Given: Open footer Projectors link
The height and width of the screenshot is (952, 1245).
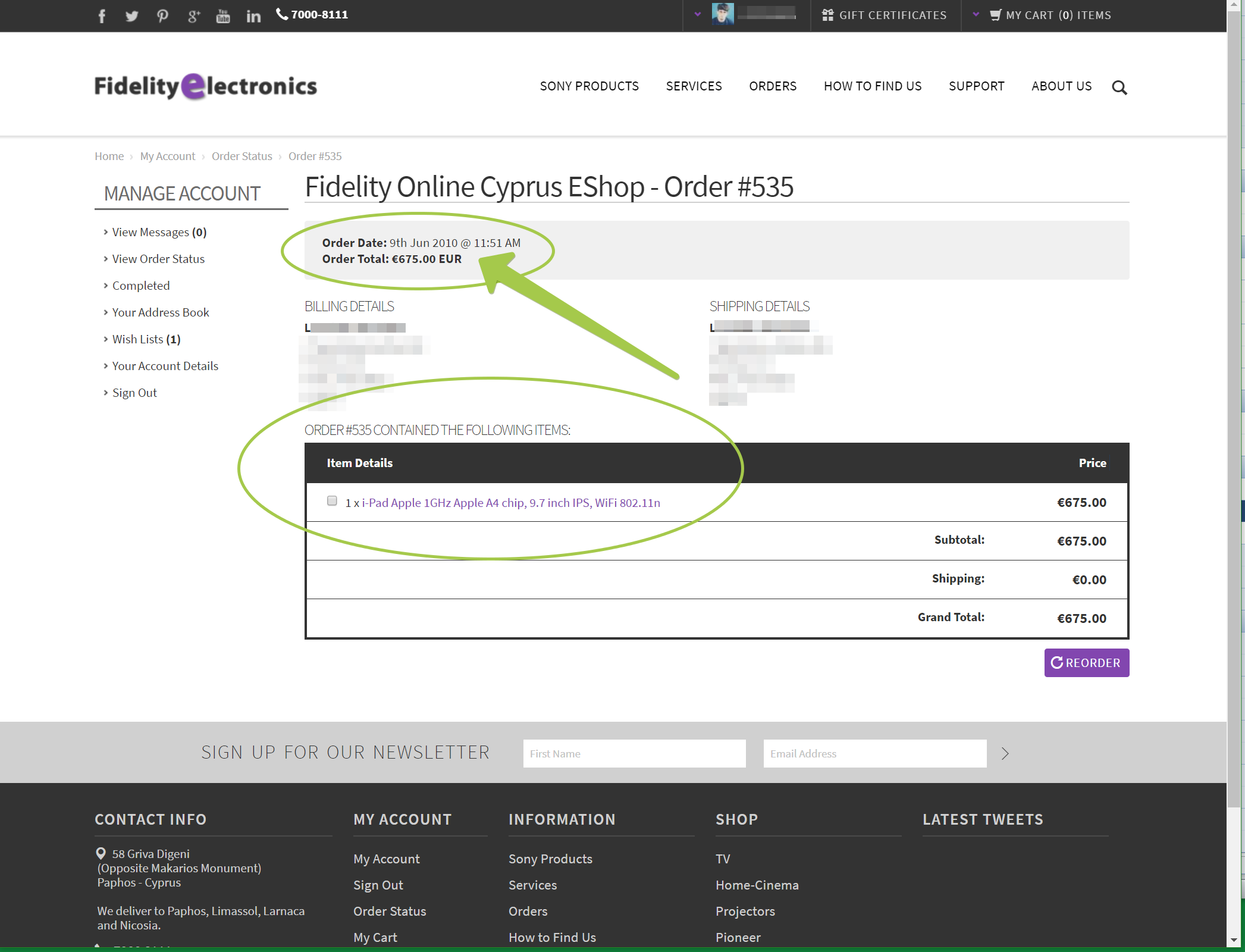Looking at the screenshot, I should point(745,911).
